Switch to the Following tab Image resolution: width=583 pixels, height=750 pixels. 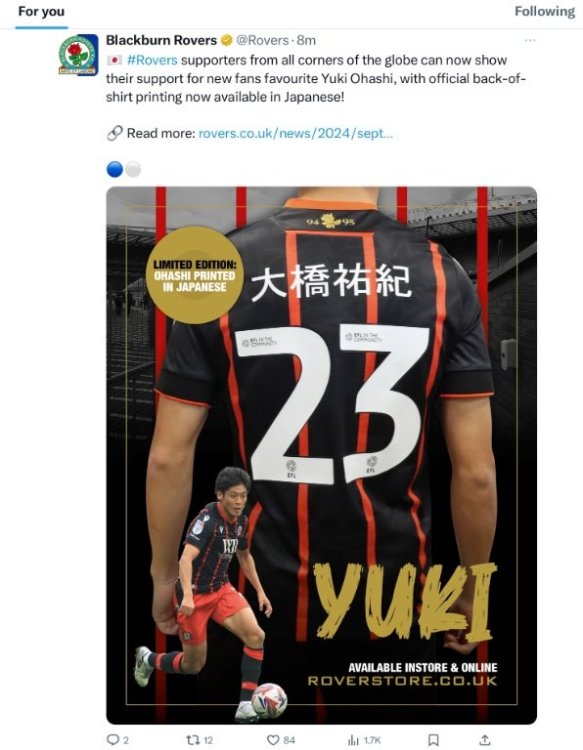click(x=544, y=11)
